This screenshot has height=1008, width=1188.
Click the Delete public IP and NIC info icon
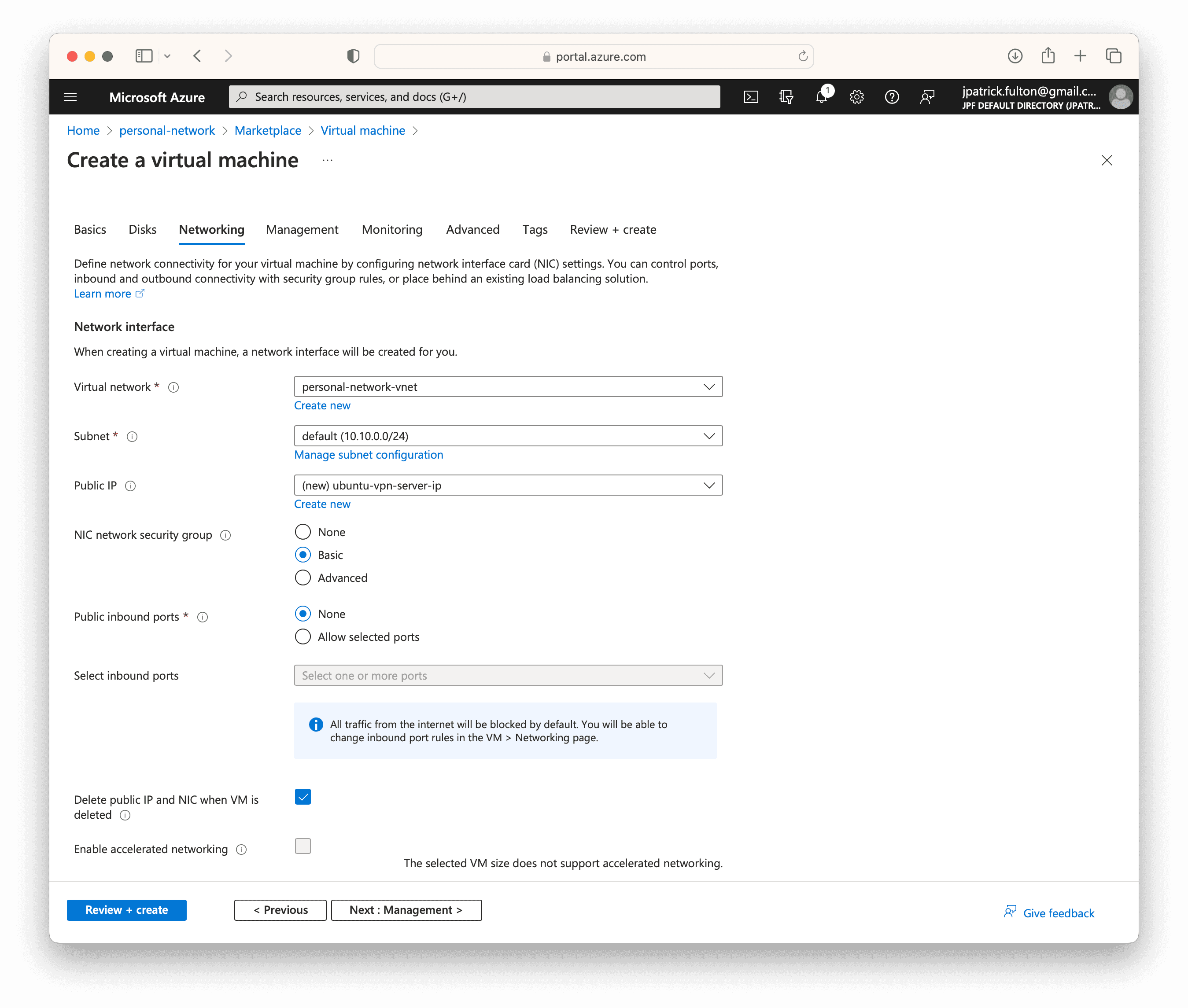[x=125, y=816]
